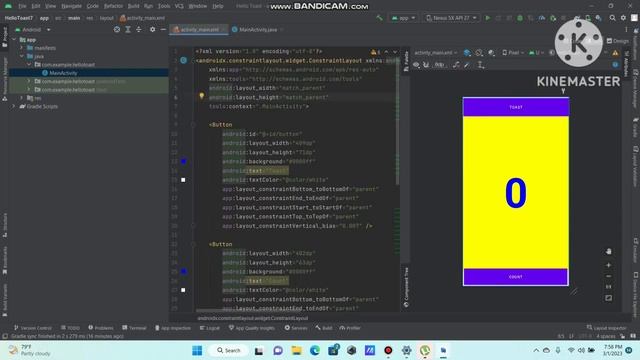Switch to the MainActivity.java tab

(258, 29)
